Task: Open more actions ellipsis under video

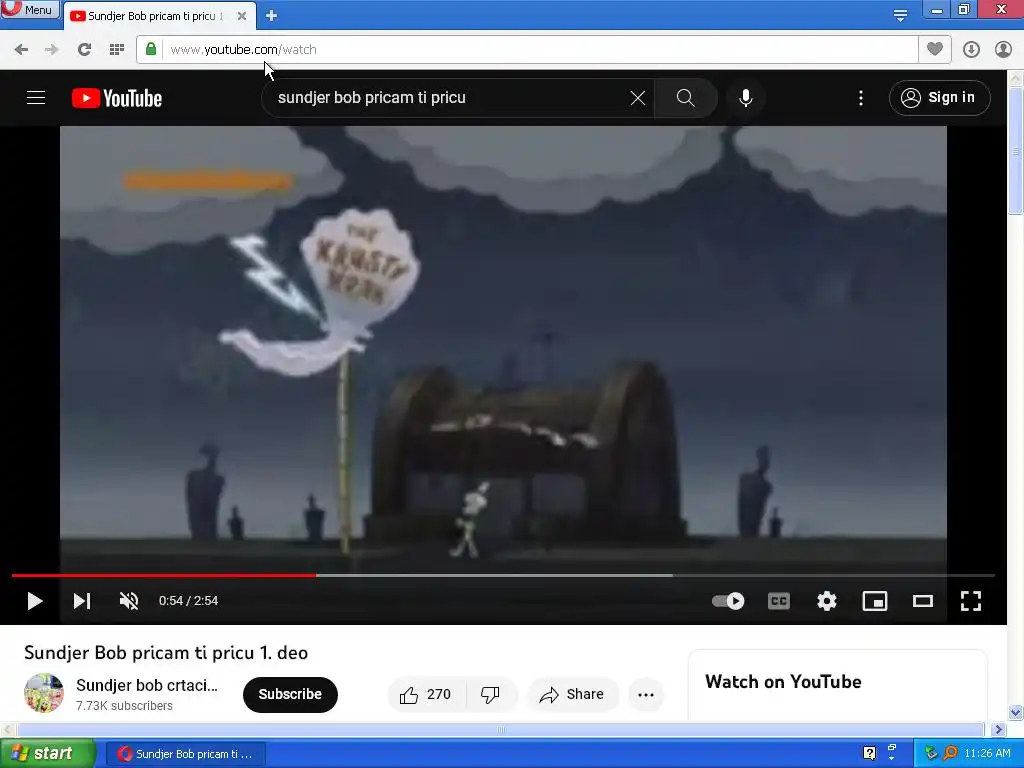Action: click(x=646, y=694)
